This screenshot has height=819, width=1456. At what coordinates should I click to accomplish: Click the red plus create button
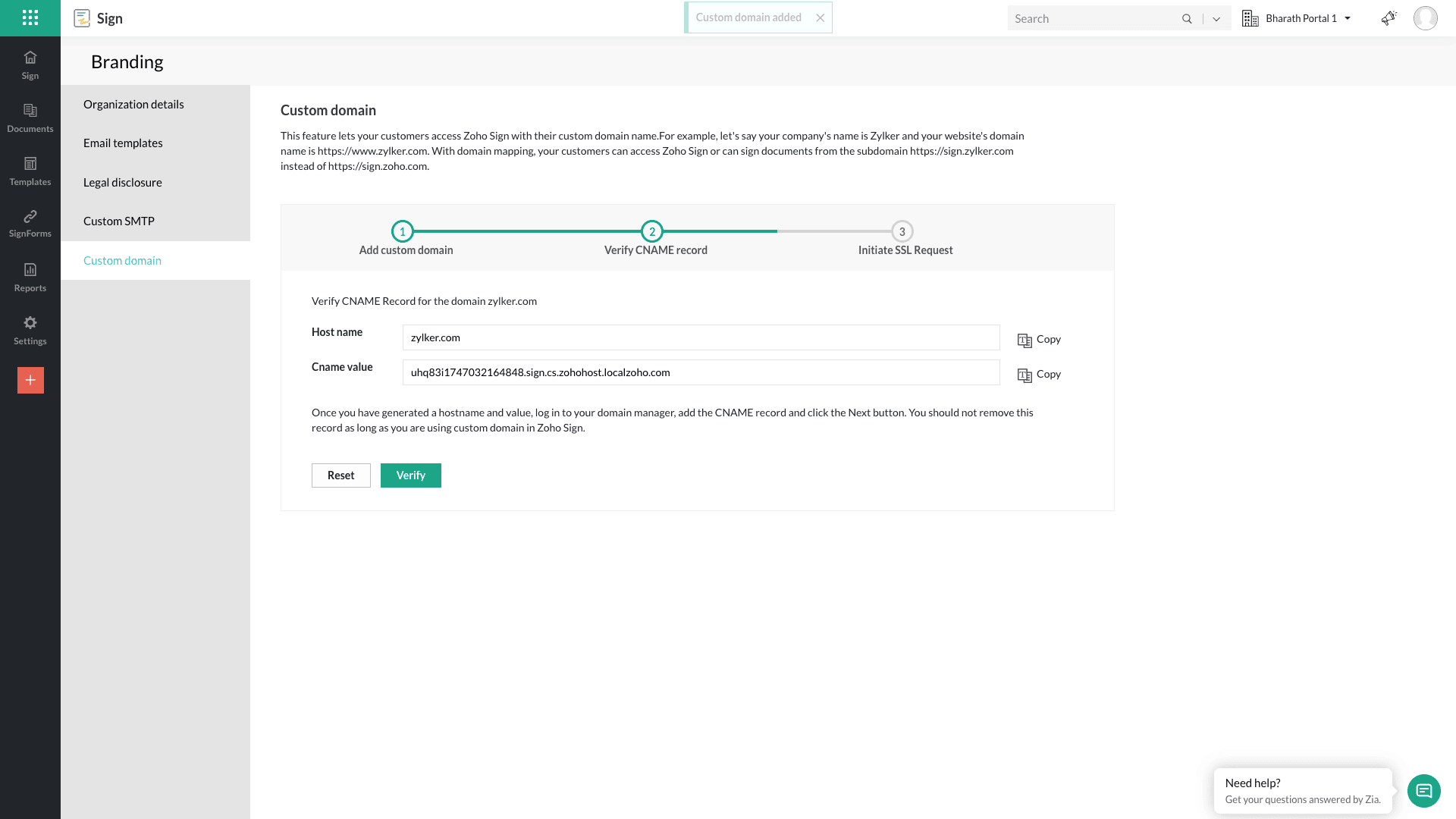point(30,380)
